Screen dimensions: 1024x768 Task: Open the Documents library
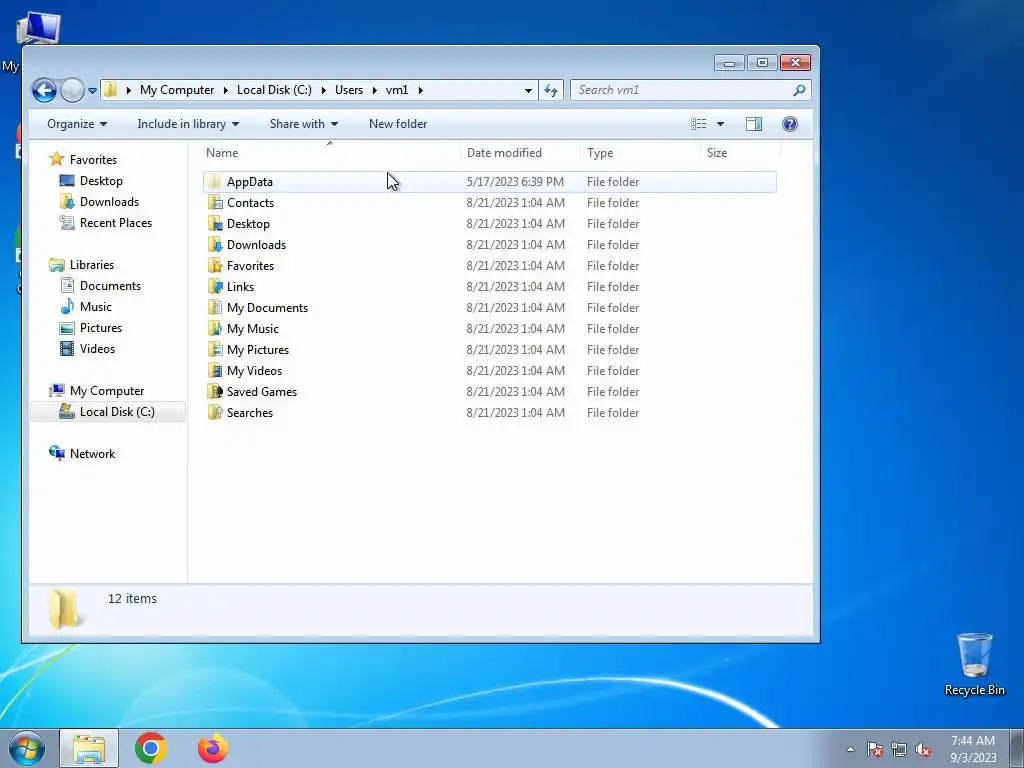tap(100, 285)
